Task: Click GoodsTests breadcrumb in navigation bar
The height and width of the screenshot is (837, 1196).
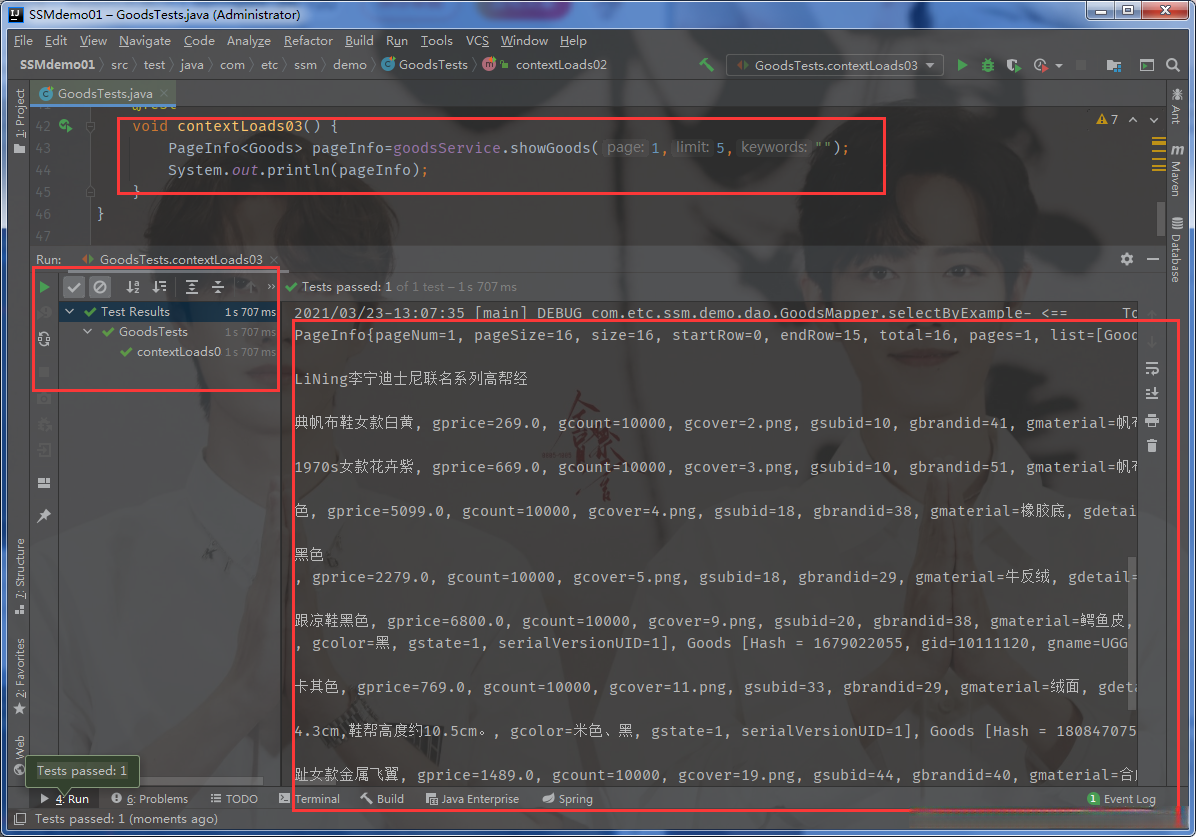Action: [425, 65]
